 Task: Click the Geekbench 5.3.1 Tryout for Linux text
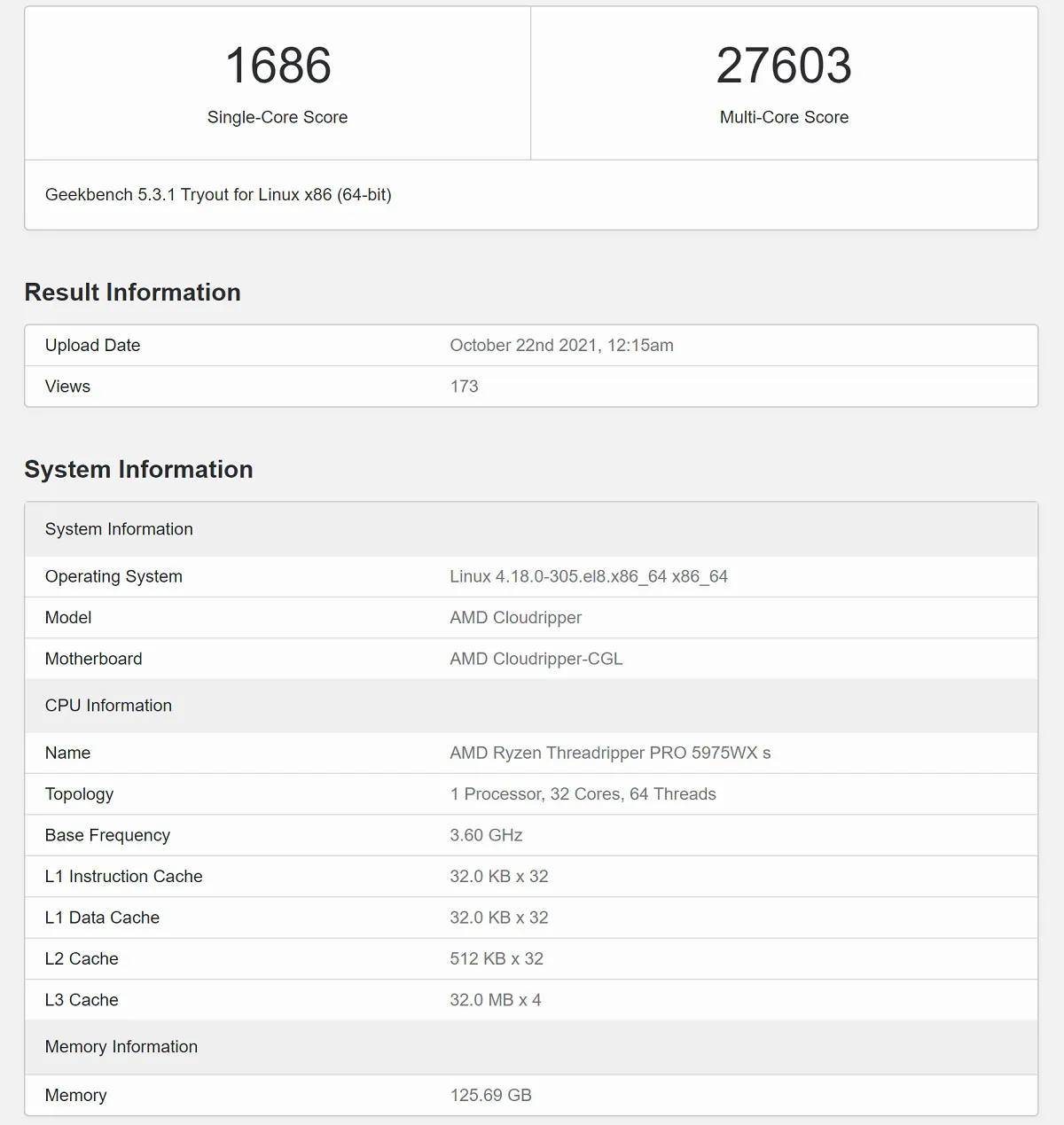point(218,195)
